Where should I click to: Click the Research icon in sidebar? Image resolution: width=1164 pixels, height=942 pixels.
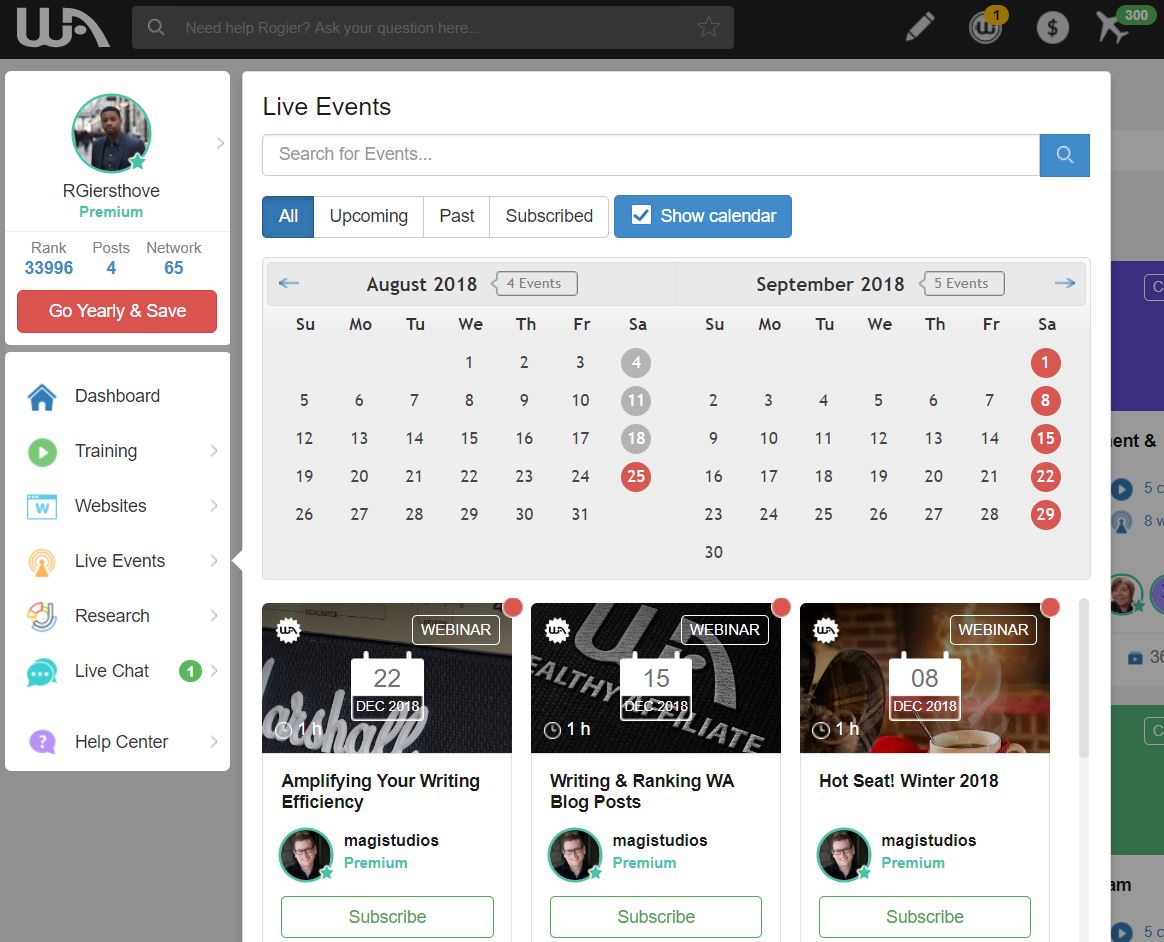coord(42,616)
